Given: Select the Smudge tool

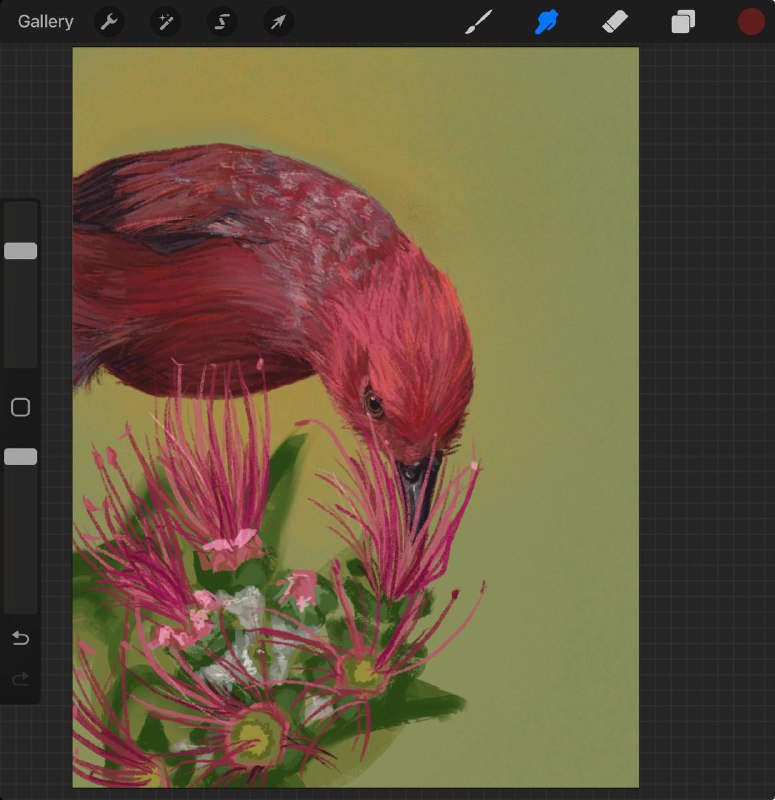Looking at the screenshot, I should click(x=546, y=22).
